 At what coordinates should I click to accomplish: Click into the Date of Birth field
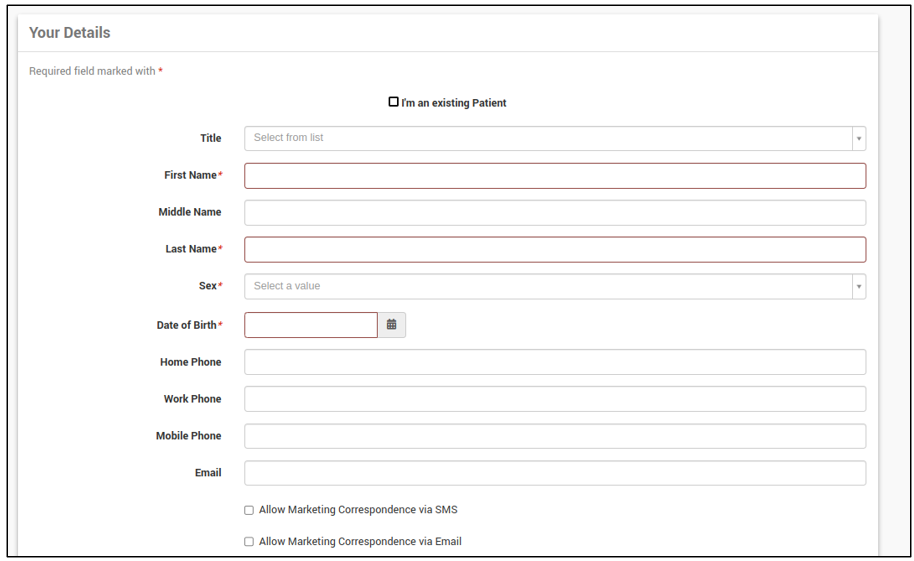point(311,325)
